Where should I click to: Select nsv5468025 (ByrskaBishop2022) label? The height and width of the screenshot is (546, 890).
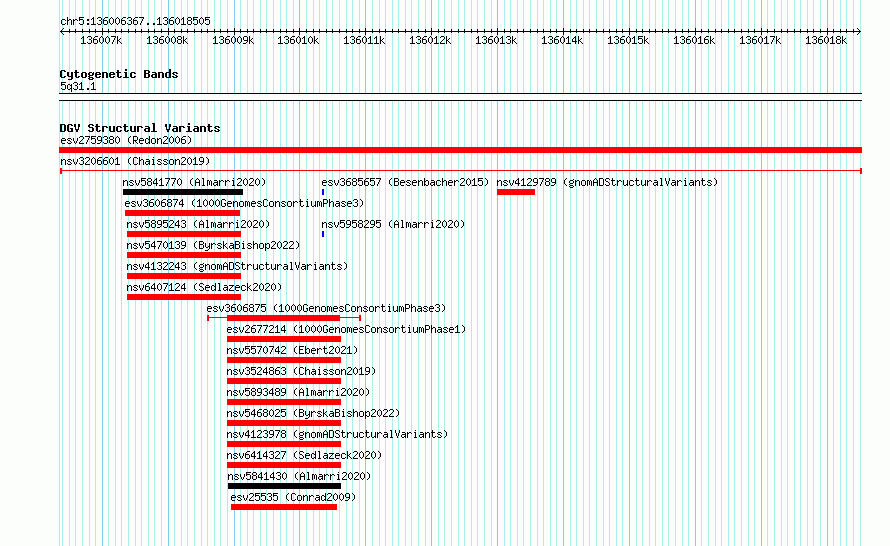pos(313,413)
